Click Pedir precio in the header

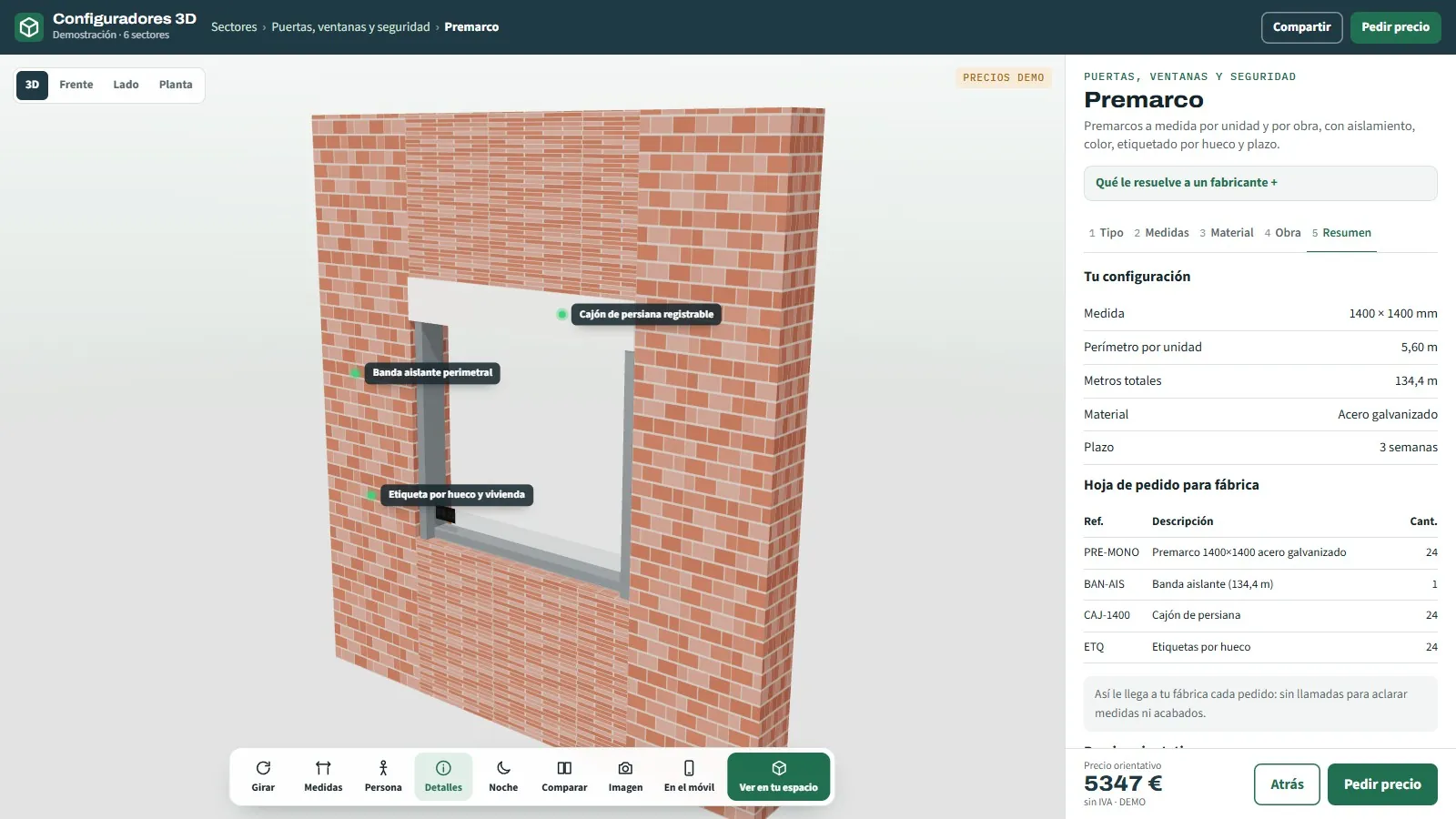[x=1395, y=27]
